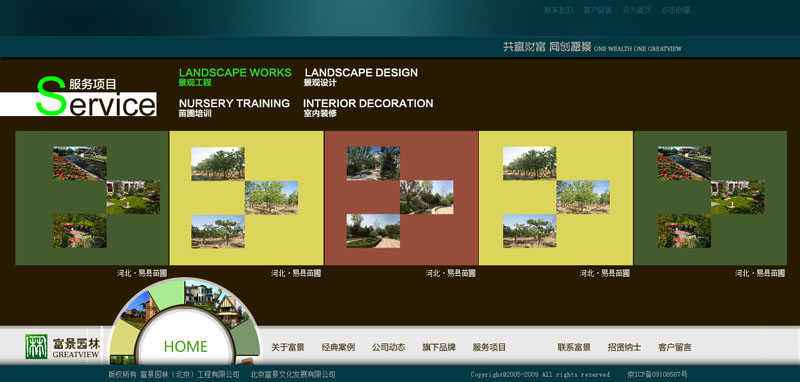Follow the 招贤纳士 link in the bottom bar
This screenshot has height=382, width=800.
pos(624,347)
